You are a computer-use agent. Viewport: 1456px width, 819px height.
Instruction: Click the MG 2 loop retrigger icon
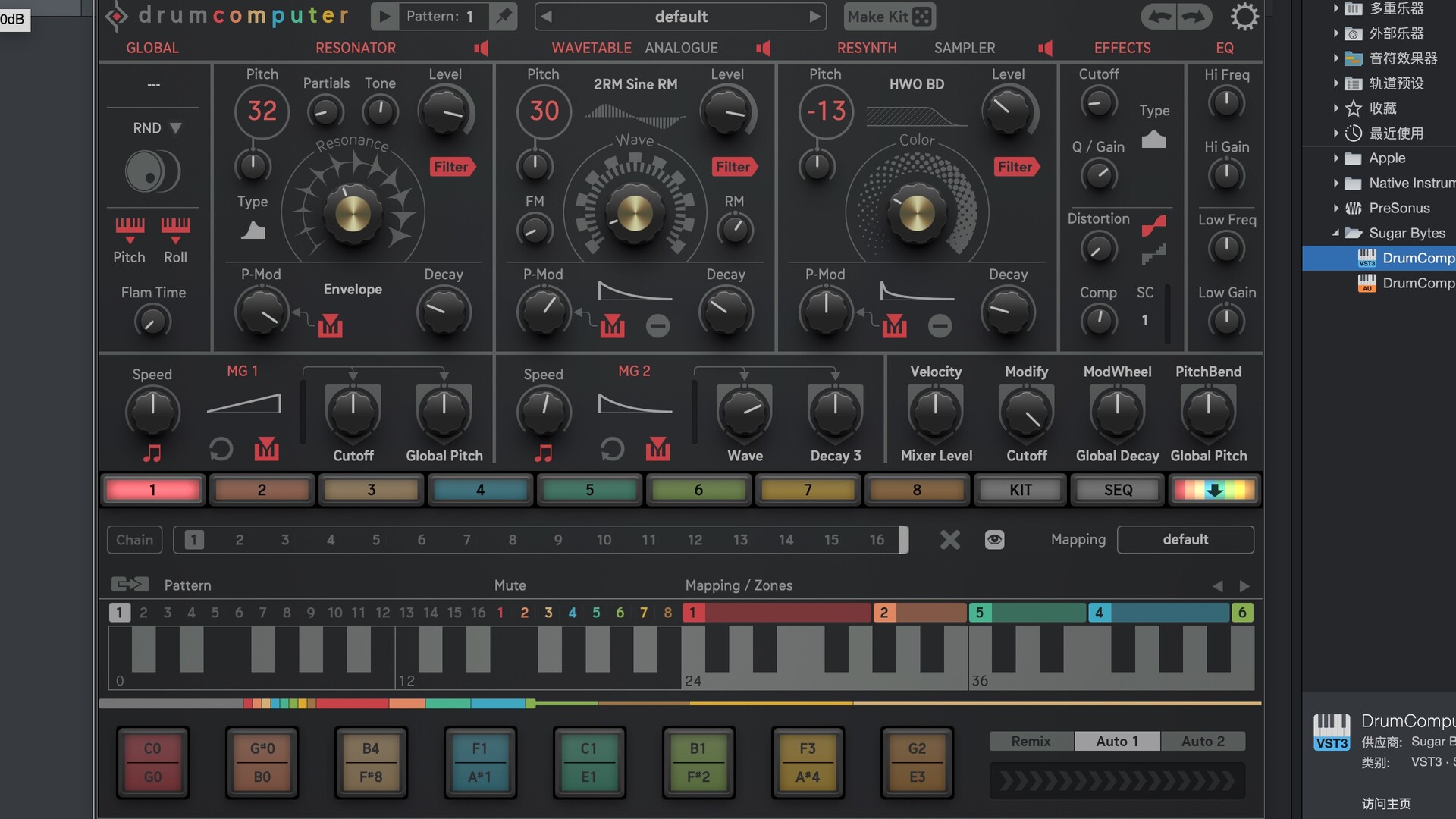pos(612,450)
